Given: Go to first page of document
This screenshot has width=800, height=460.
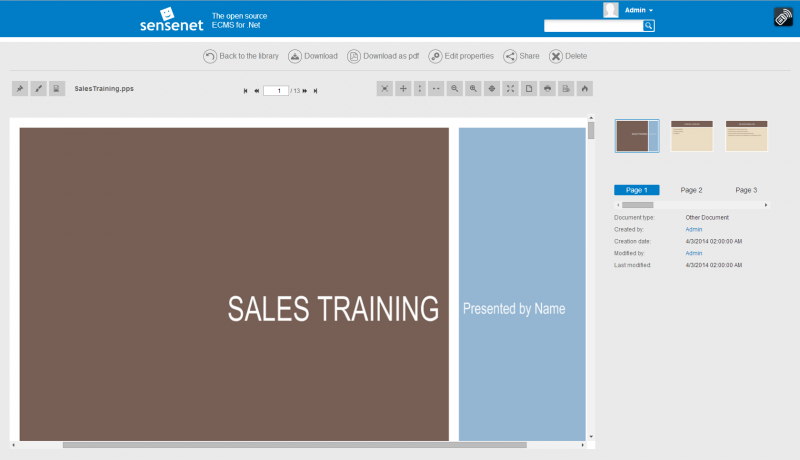Looking at the screenshot, I should click(245, 91).
